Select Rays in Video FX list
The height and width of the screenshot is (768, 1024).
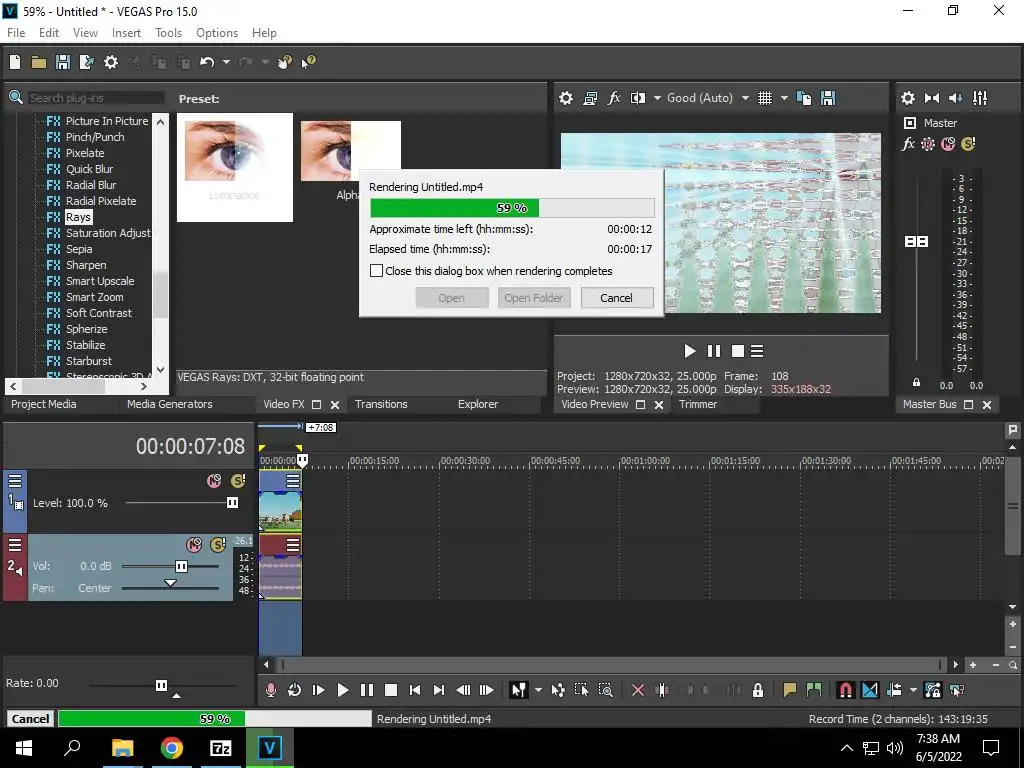(78, 217)
